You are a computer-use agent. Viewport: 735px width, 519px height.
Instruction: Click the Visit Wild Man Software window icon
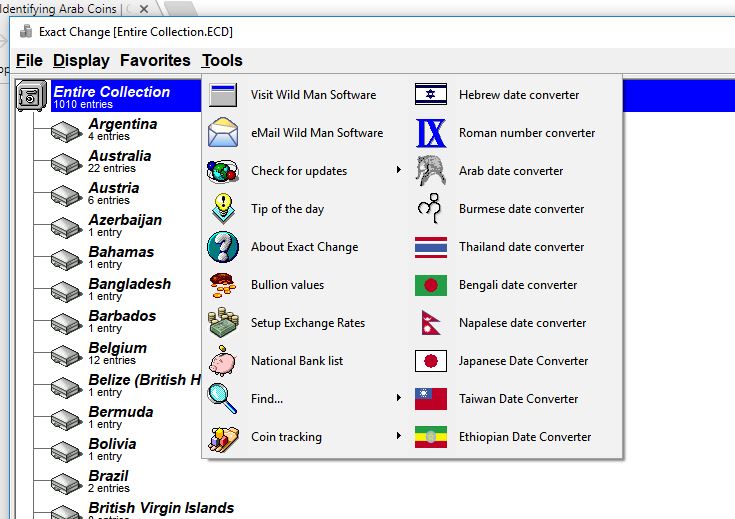(x=223, y=95)
